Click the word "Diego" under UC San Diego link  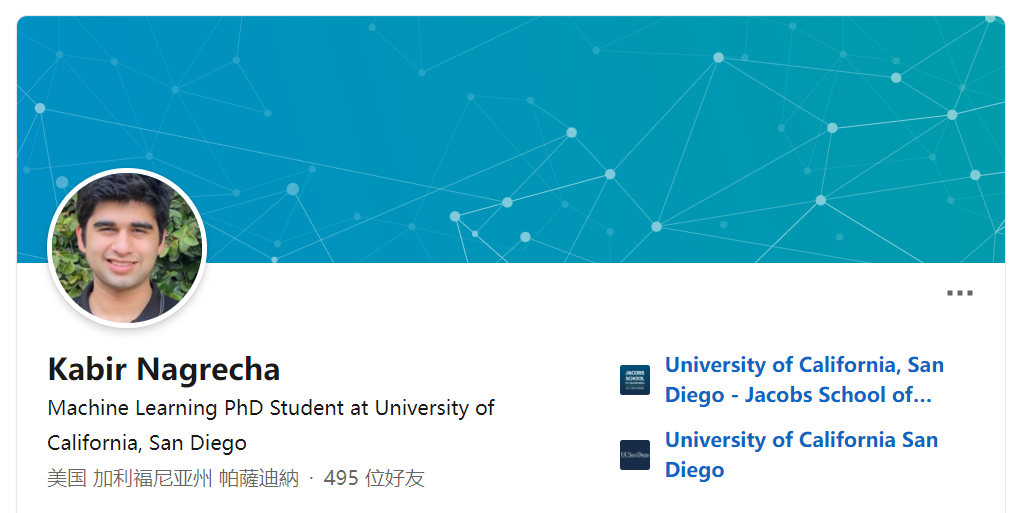[694, 470]
